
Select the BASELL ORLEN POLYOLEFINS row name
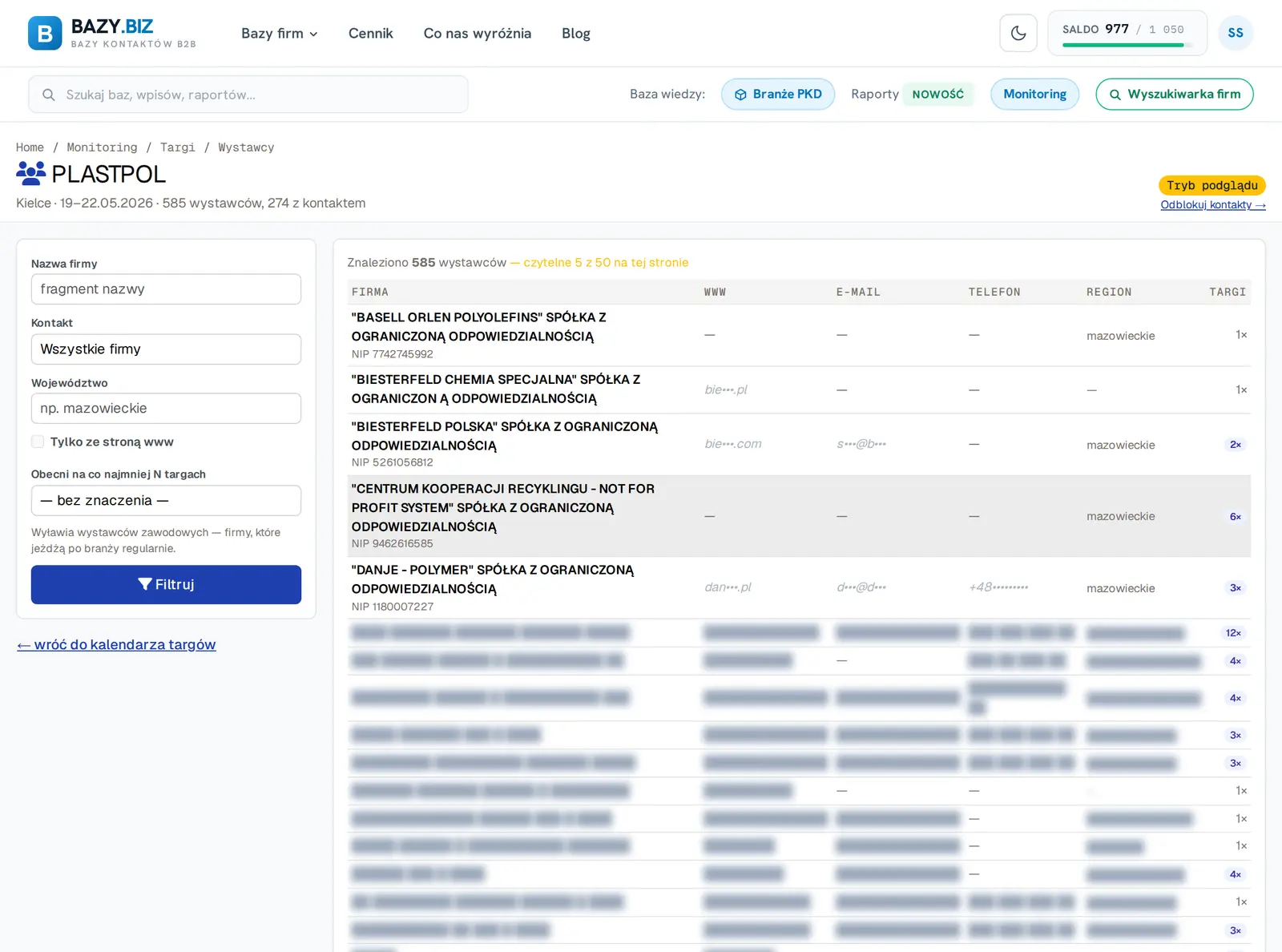478,327
